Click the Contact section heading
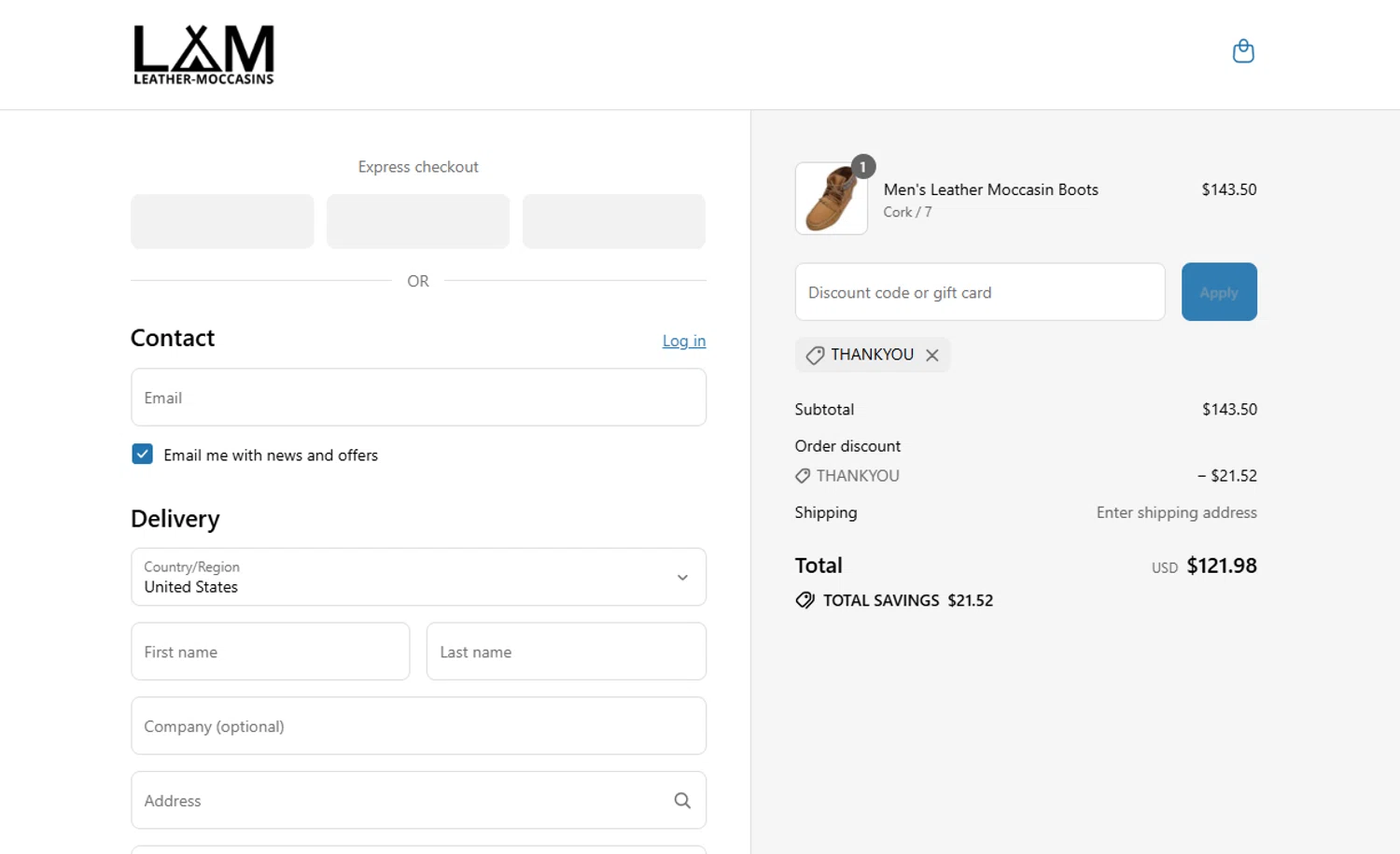1400x854 pixels. click(x=173, y=338)
